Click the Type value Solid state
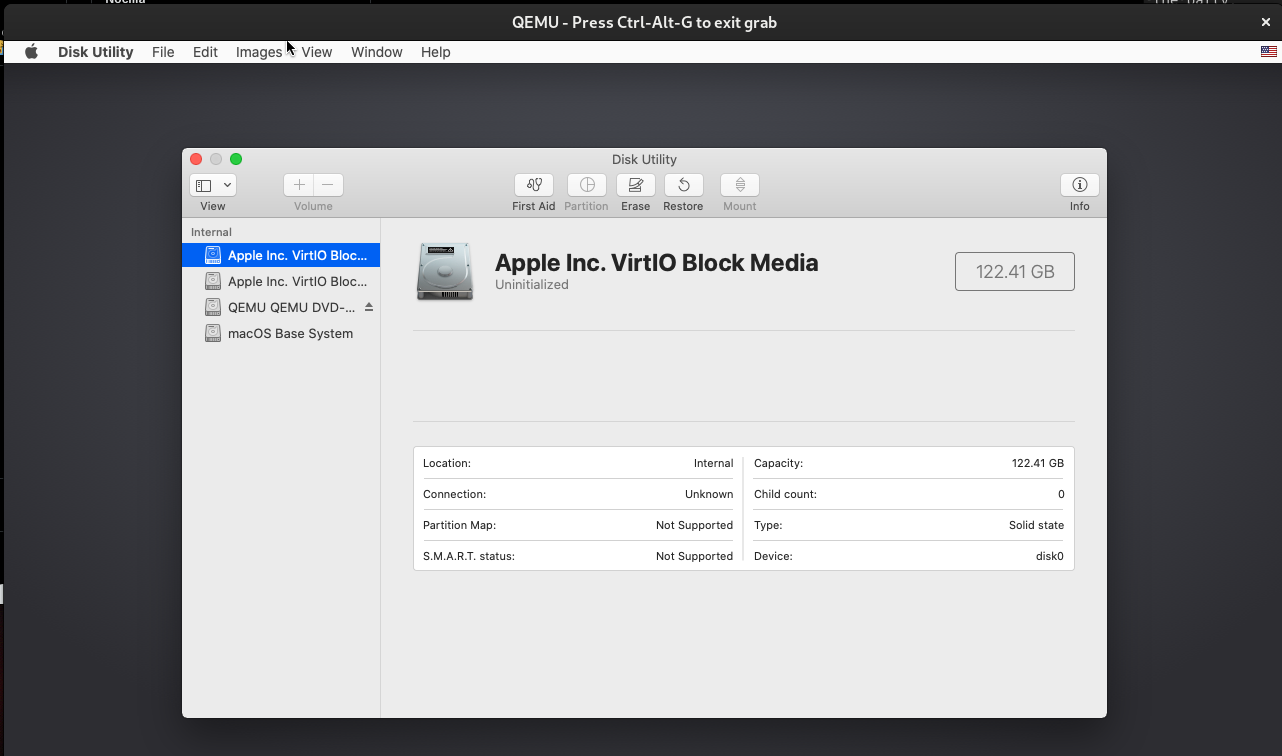 (x=1036, y=525)
